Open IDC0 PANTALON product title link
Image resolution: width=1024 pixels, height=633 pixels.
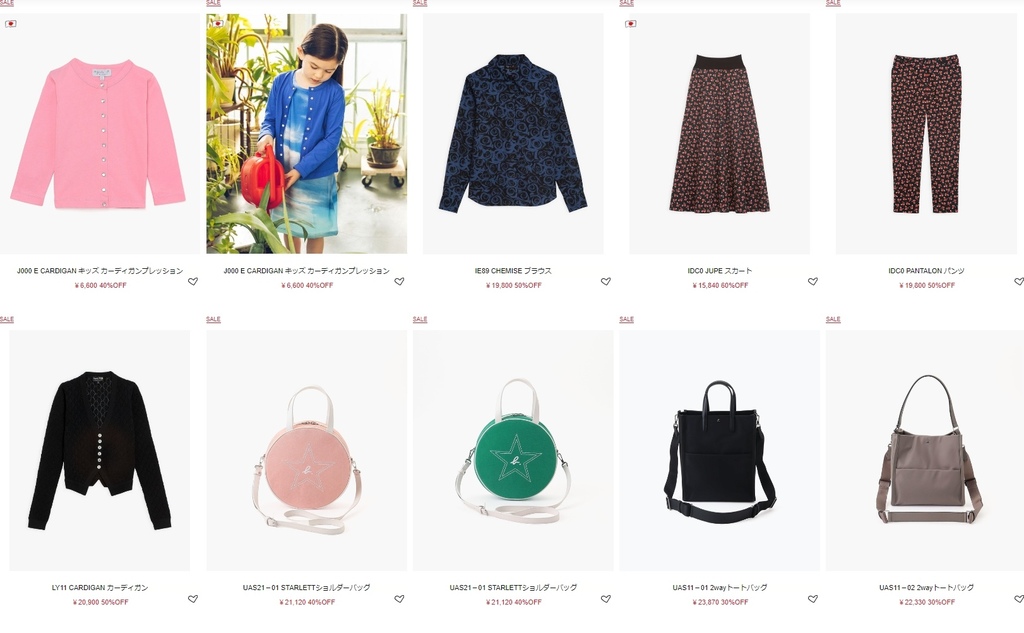click(926, 270)
